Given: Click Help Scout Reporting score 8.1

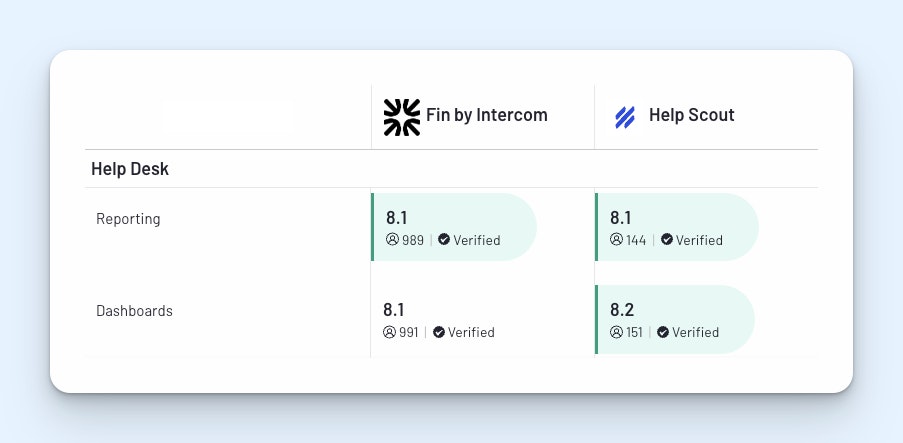Looking at the screenshot, I should pos(621,218).
